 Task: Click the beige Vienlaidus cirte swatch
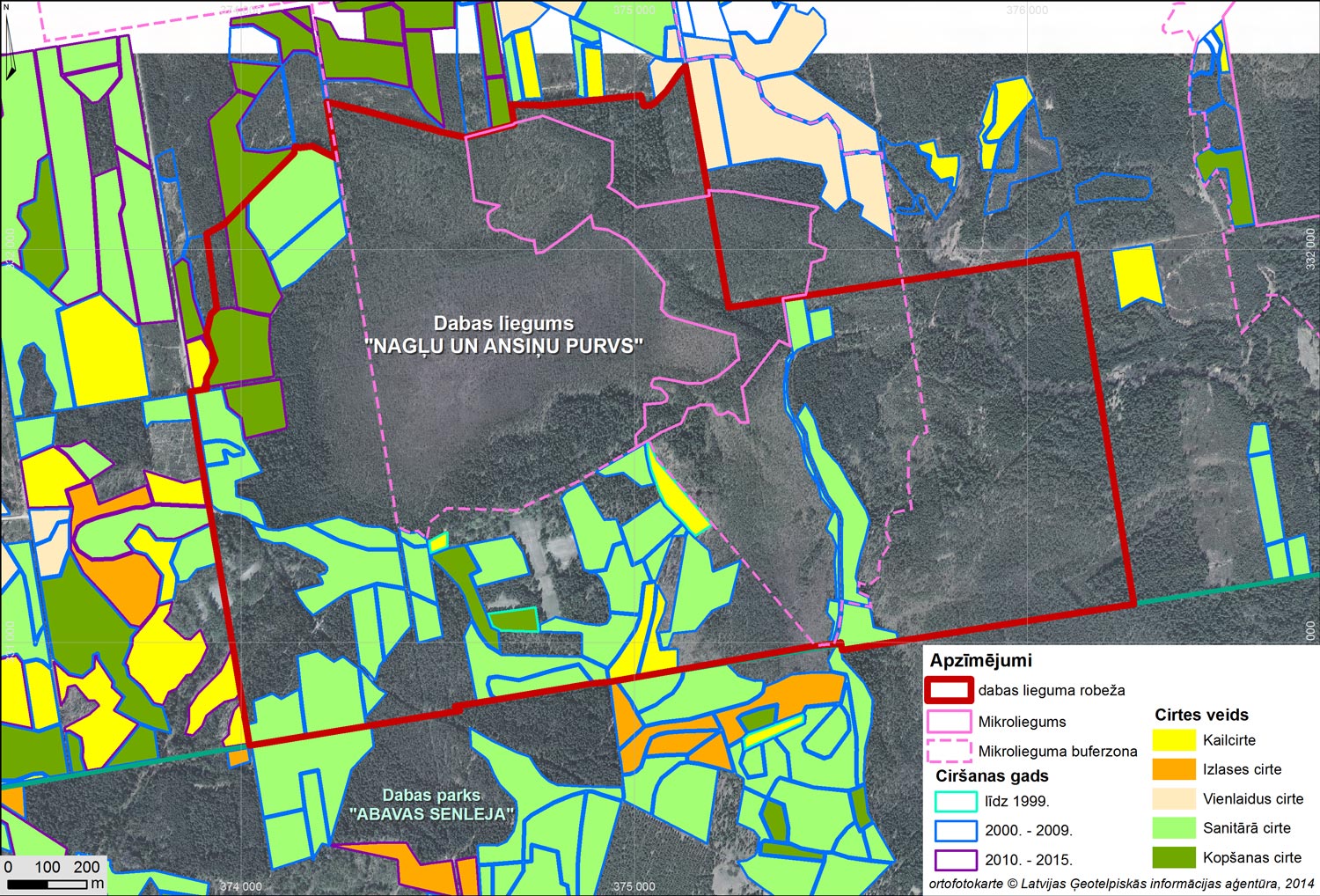(1174, 799)
